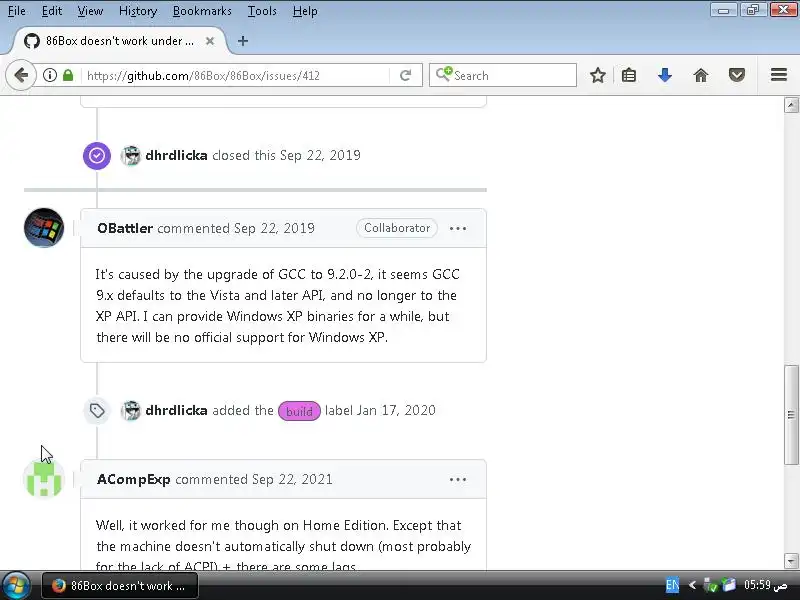Open the Windows Start orb

pos(16,586)
